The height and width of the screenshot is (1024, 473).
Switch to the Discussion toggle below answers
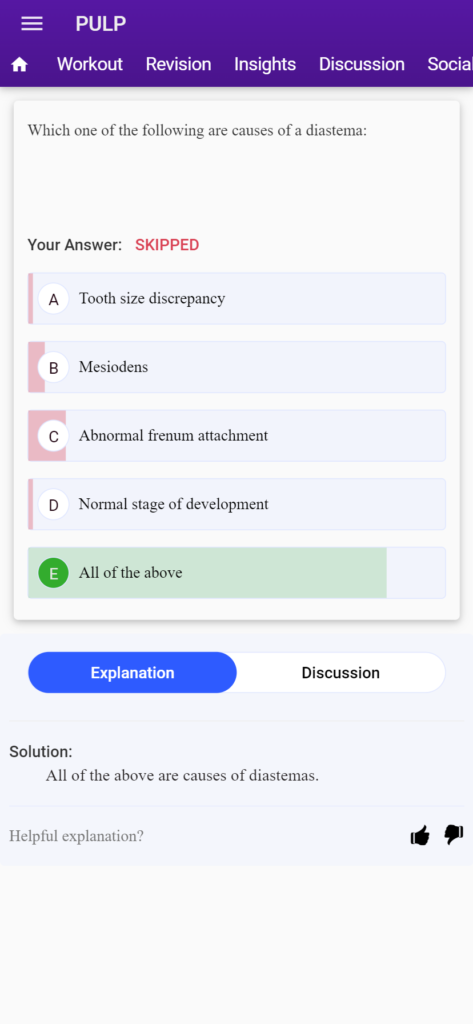[340, 673]
